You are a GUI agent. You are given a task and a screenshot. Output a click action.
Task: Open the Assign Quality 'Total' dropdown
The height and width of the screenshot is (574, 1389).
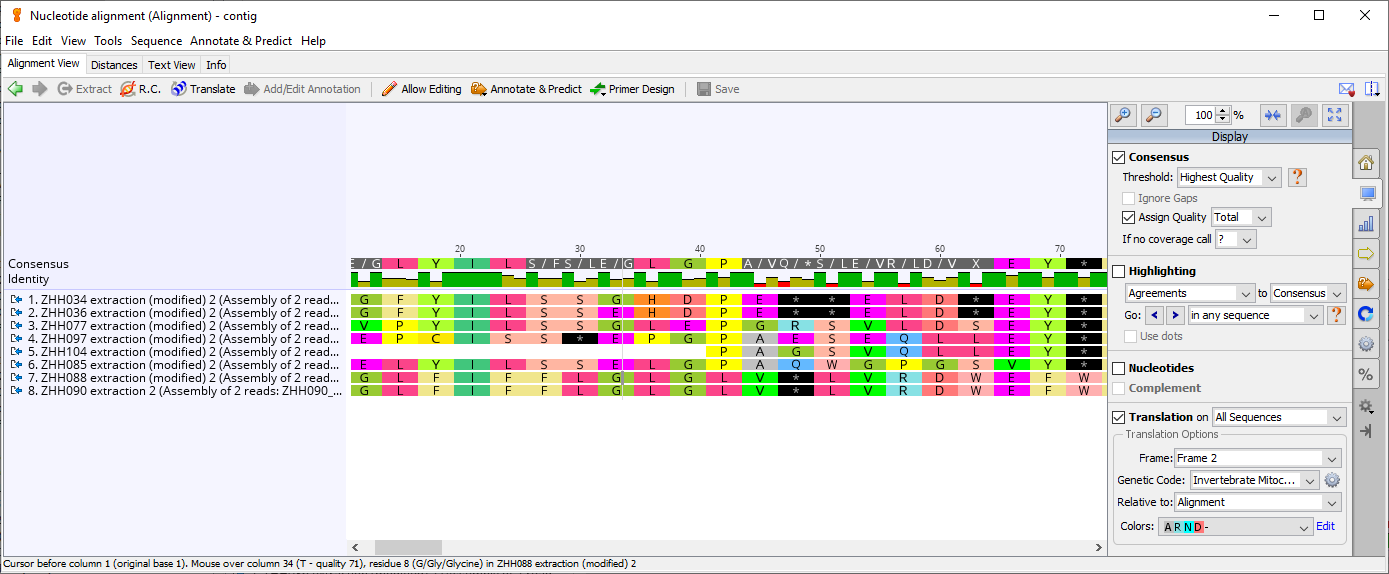coord(1241,217)
